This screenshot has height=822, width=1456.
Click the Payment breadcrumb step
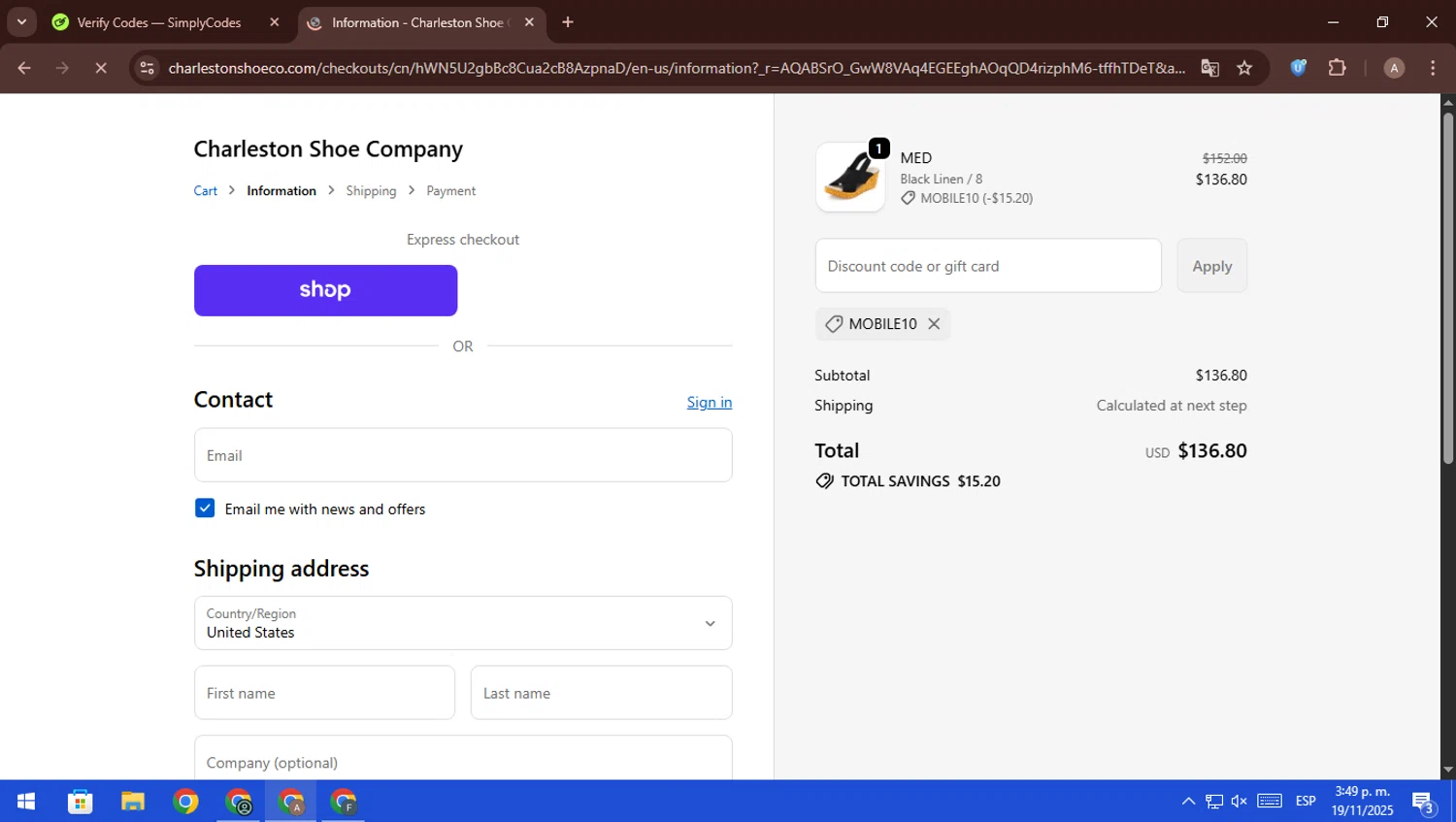point(450,191)
